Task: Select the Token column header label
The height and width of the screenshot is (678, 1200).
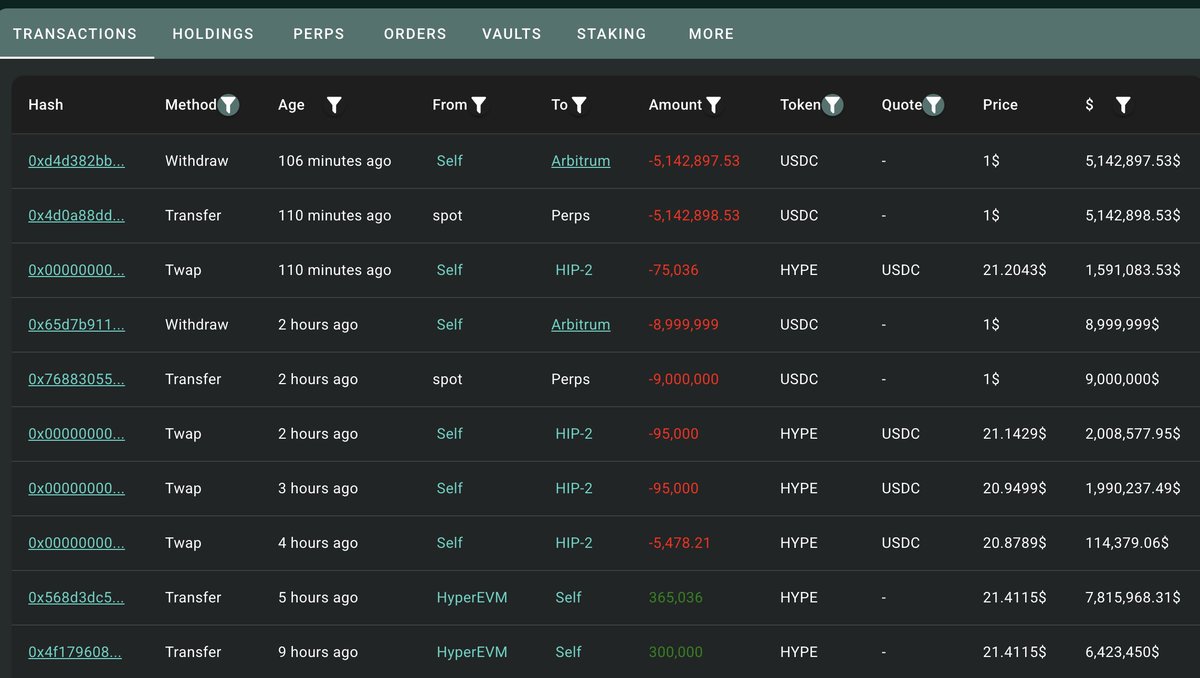Action: pyautogui.click(x=800, y=105)
